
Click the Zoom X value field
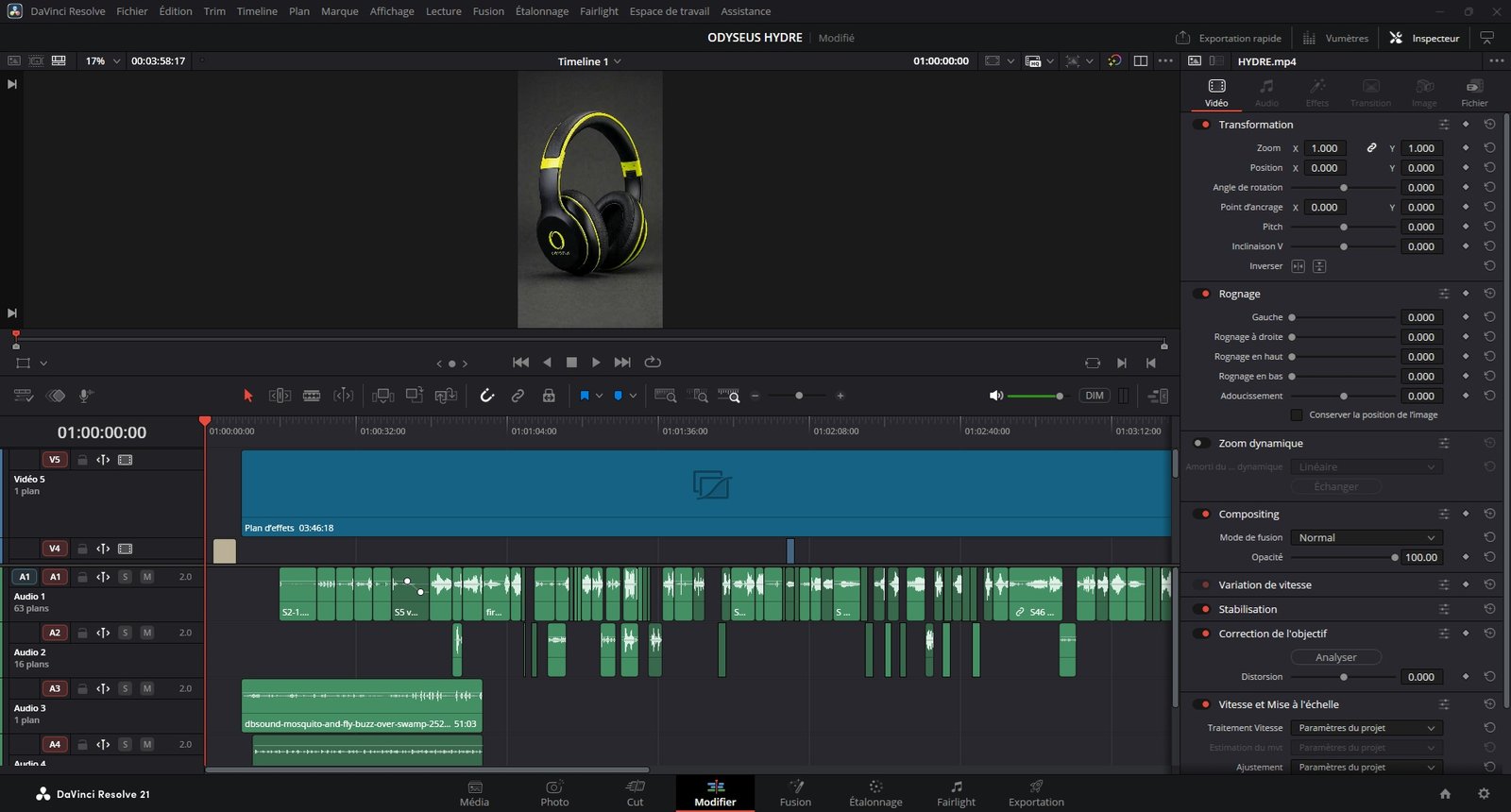tap(1324, 148)
